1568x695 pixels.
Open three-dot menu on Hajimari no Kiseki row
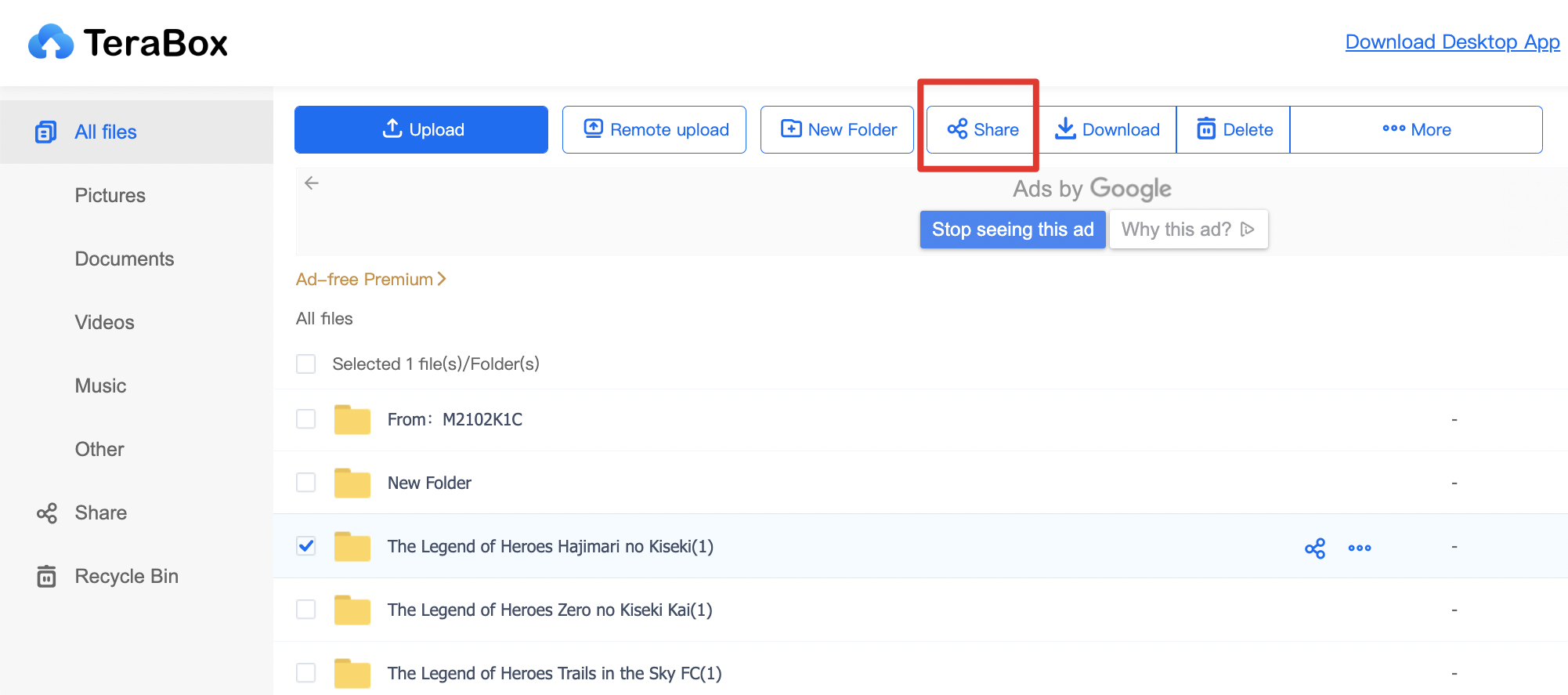pyautogui.click(x=1360, y=548)
